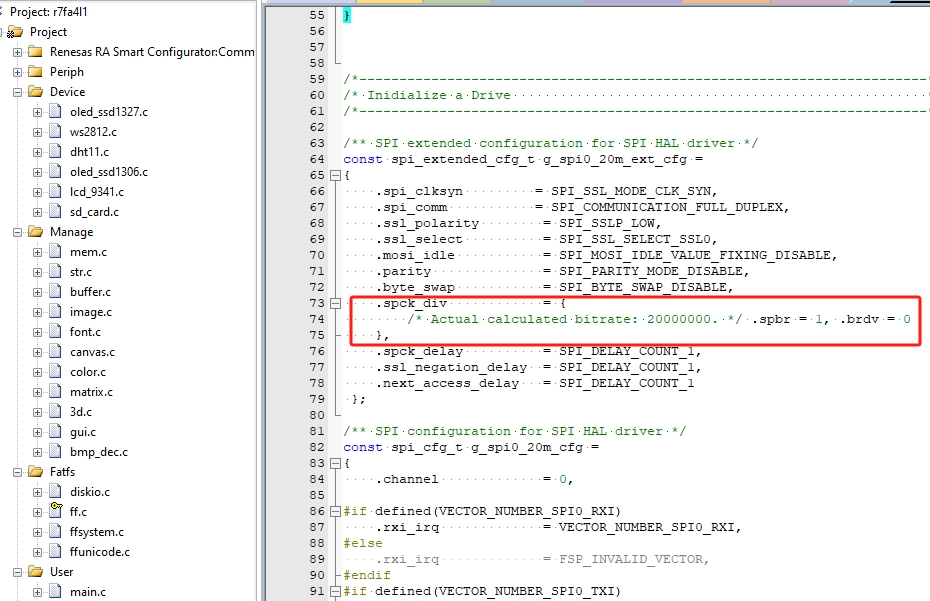Expand the str.c file node
930x601 pixels.
(x=37, y=272)
